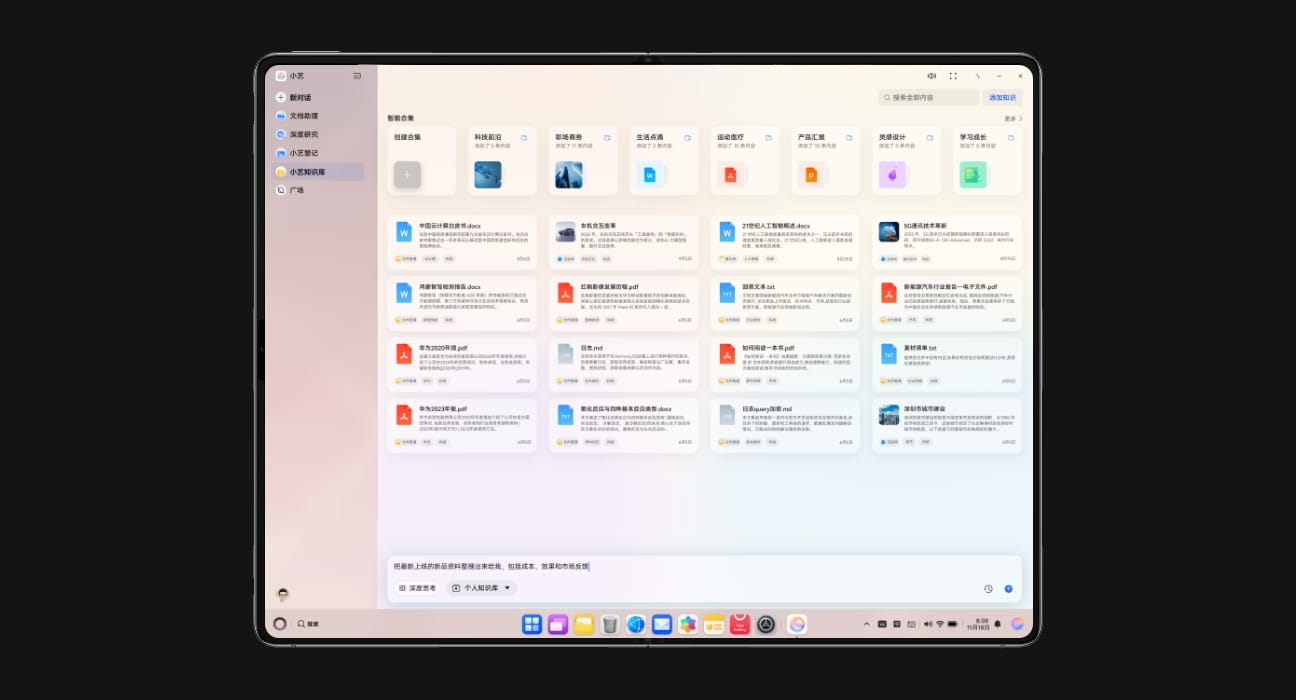Show hidden system tray icons arrow

(x=866, y=624)
